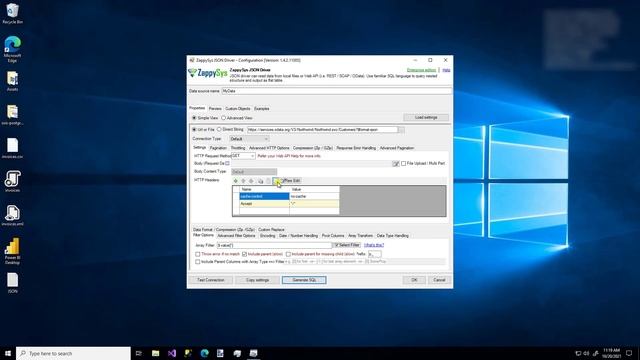640x360 pixels.
Task: Open the Pagination settings tab
Action: (218, 148)
